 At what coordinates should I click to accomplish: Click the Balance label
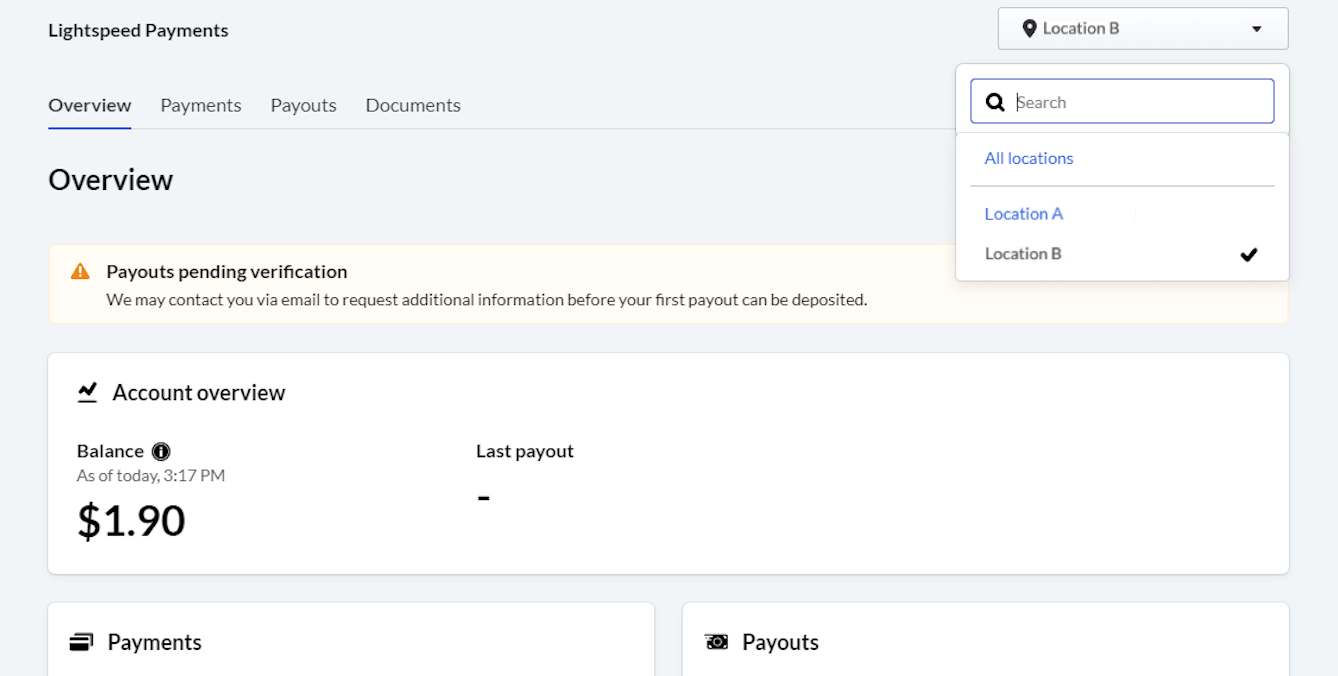pos(110,451)
